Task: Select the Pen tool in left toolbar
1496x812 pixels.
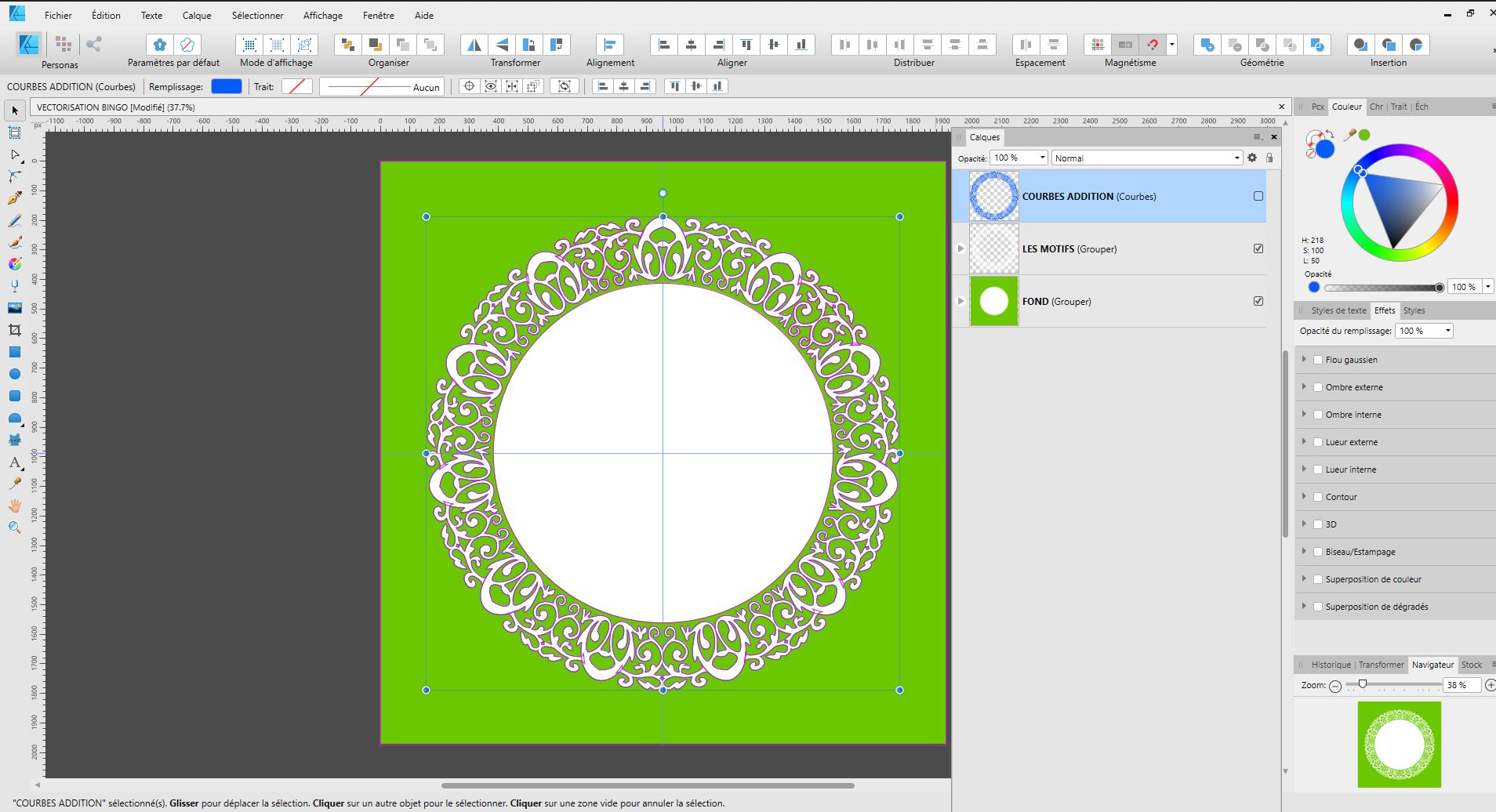Action: point(14,198)
